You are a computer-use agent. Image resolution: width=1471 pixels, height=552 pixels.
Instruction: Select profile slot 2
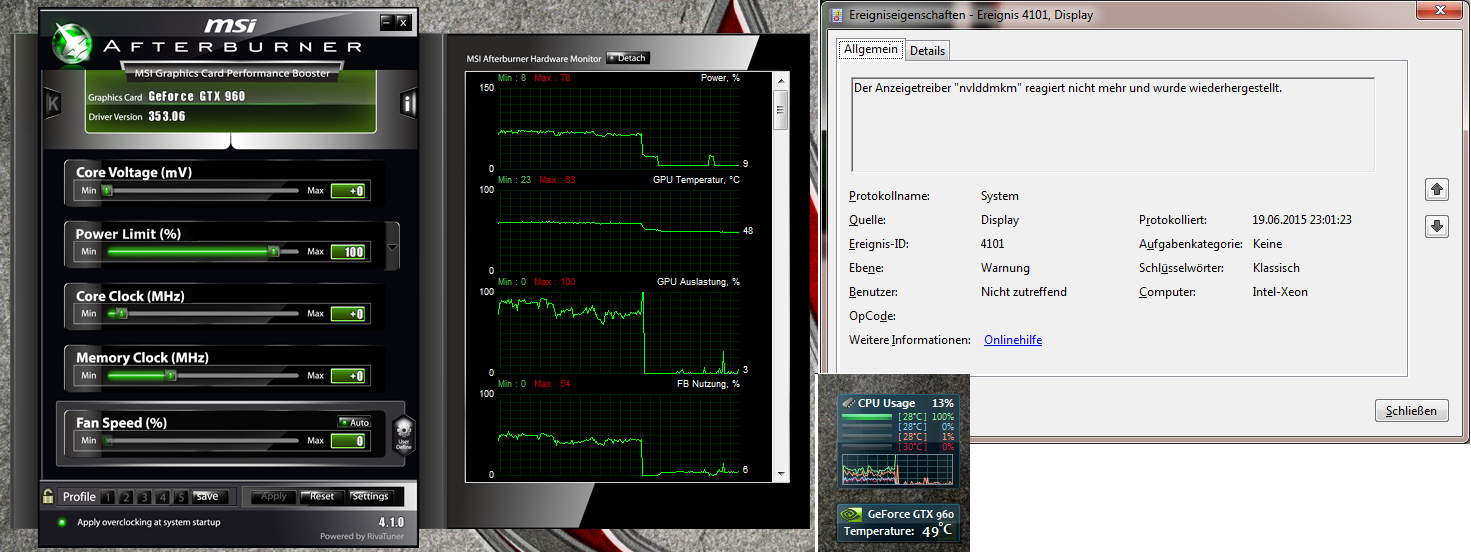(x=127, y=497)
